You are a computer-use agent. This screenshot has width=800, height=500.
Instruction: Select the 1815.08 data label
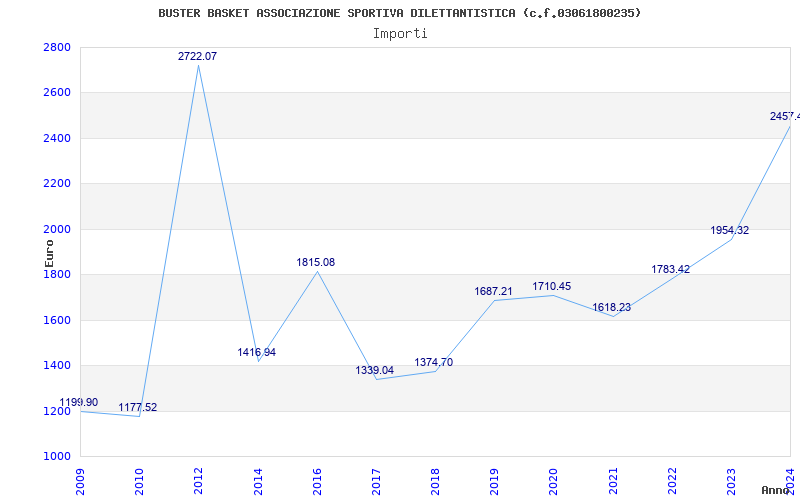point(315,263)
